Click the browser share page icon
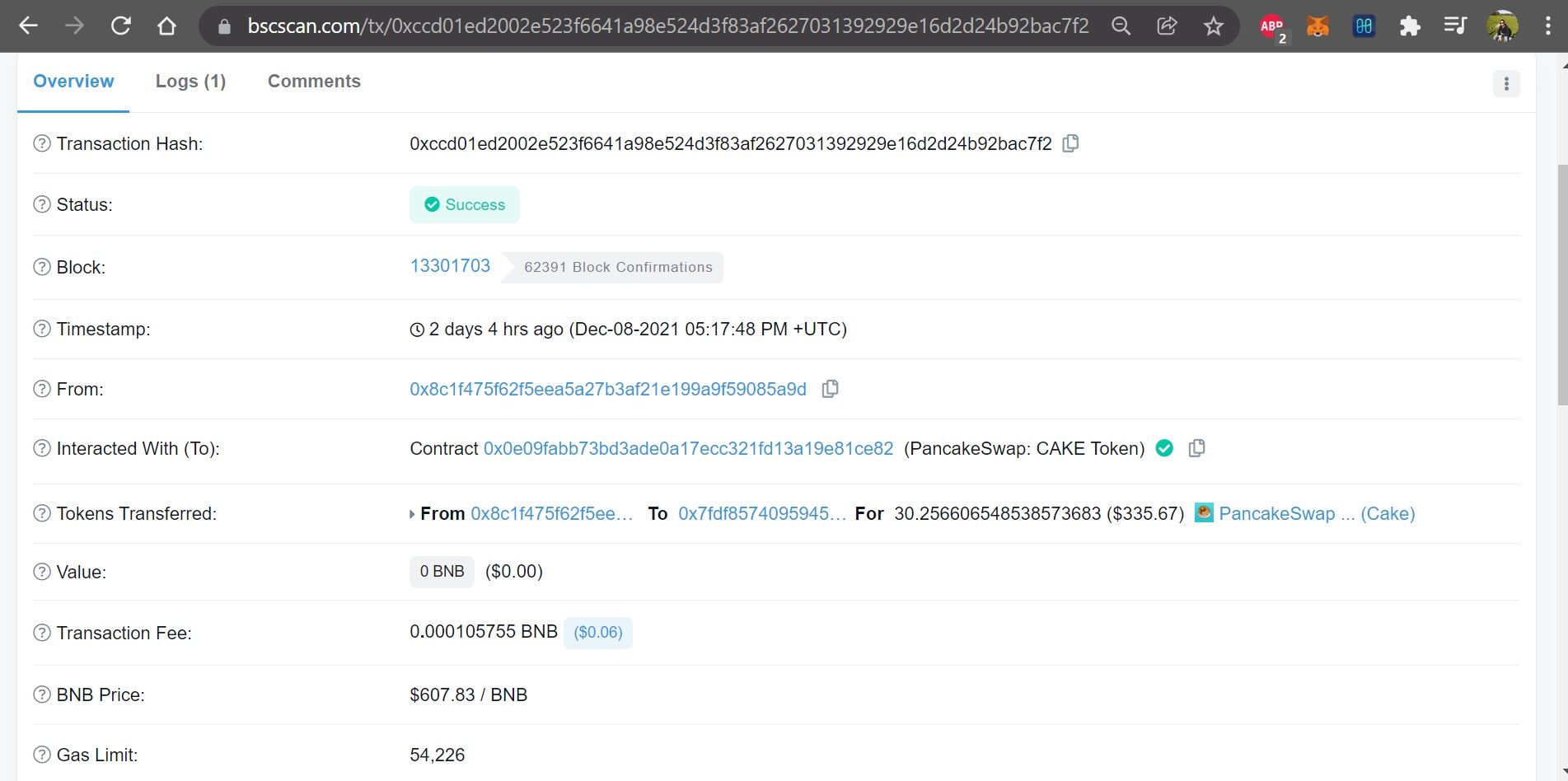Viewport: 1568px width, 781px height. (1167, 26)
